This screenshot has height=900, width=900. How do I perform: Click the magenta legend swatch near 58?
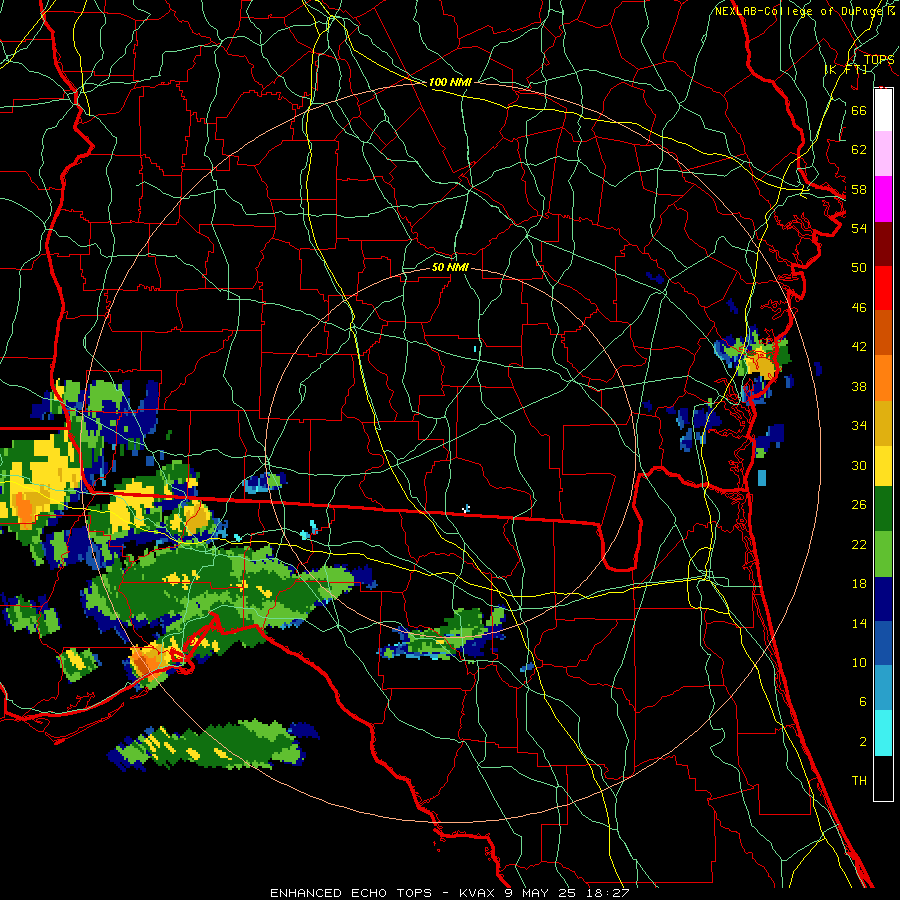(x=883, y=199)
